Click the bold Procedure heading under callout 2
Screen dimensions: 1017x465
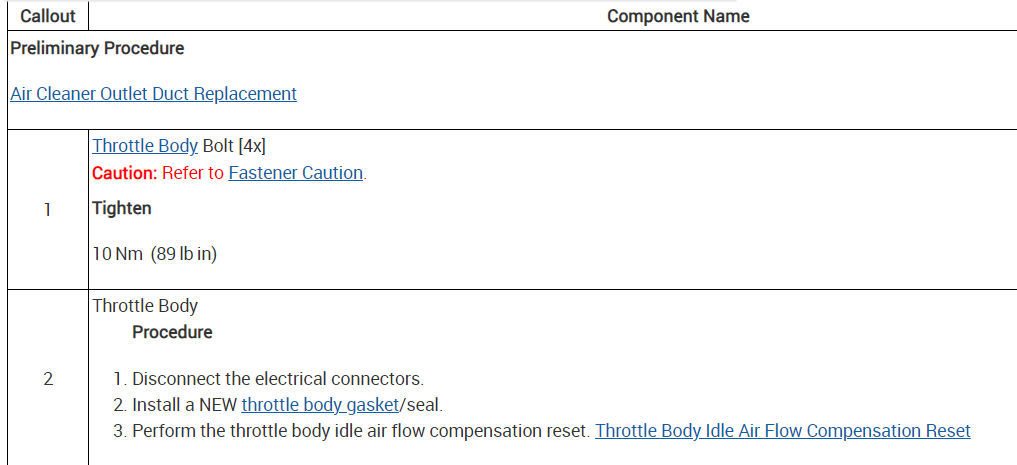[x=172, y=332]
